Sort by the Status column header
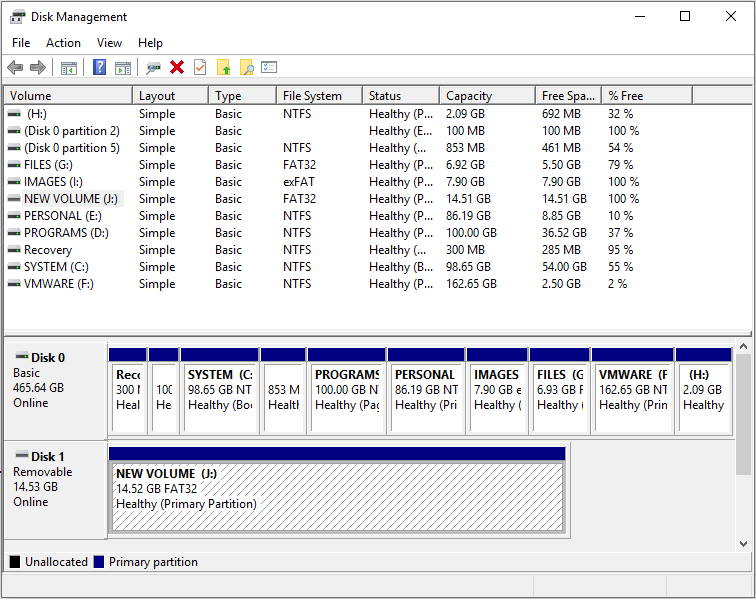Viewport: 756px width, 599px height. tap(401, 96)
